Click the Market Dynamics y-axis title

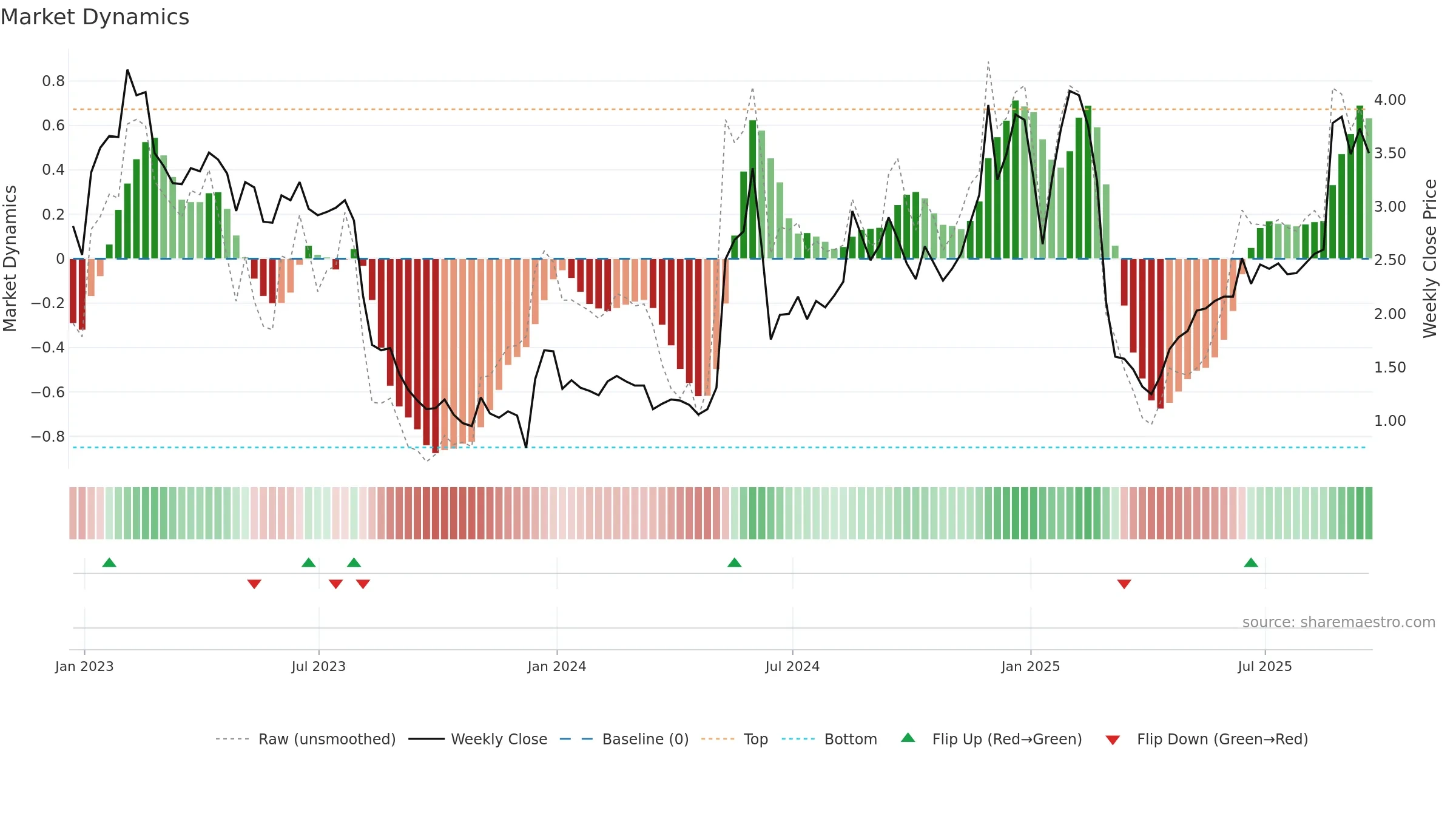pyautogui.click(x=10, y=258)
